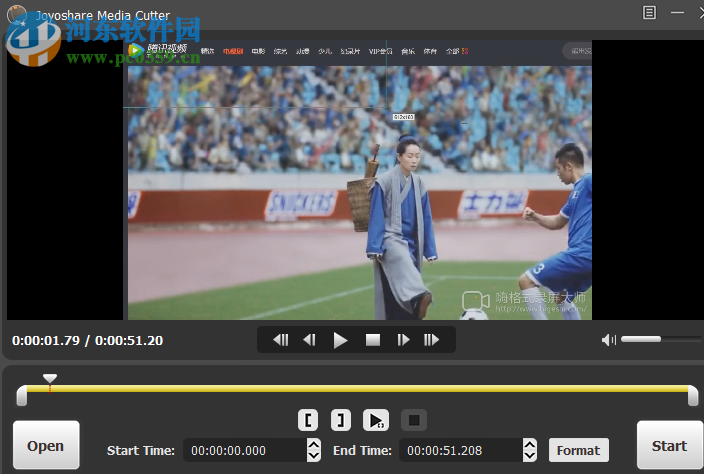The height and width of the screenshot is (474, 704).
Task: Set segment end with right bracket icon
Action: [341, 420]
